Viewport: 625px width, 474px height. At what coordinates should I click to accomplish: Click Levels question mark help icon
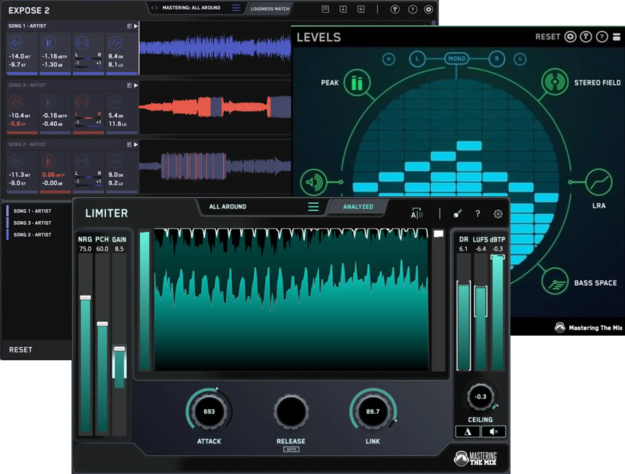click(602, 37)
